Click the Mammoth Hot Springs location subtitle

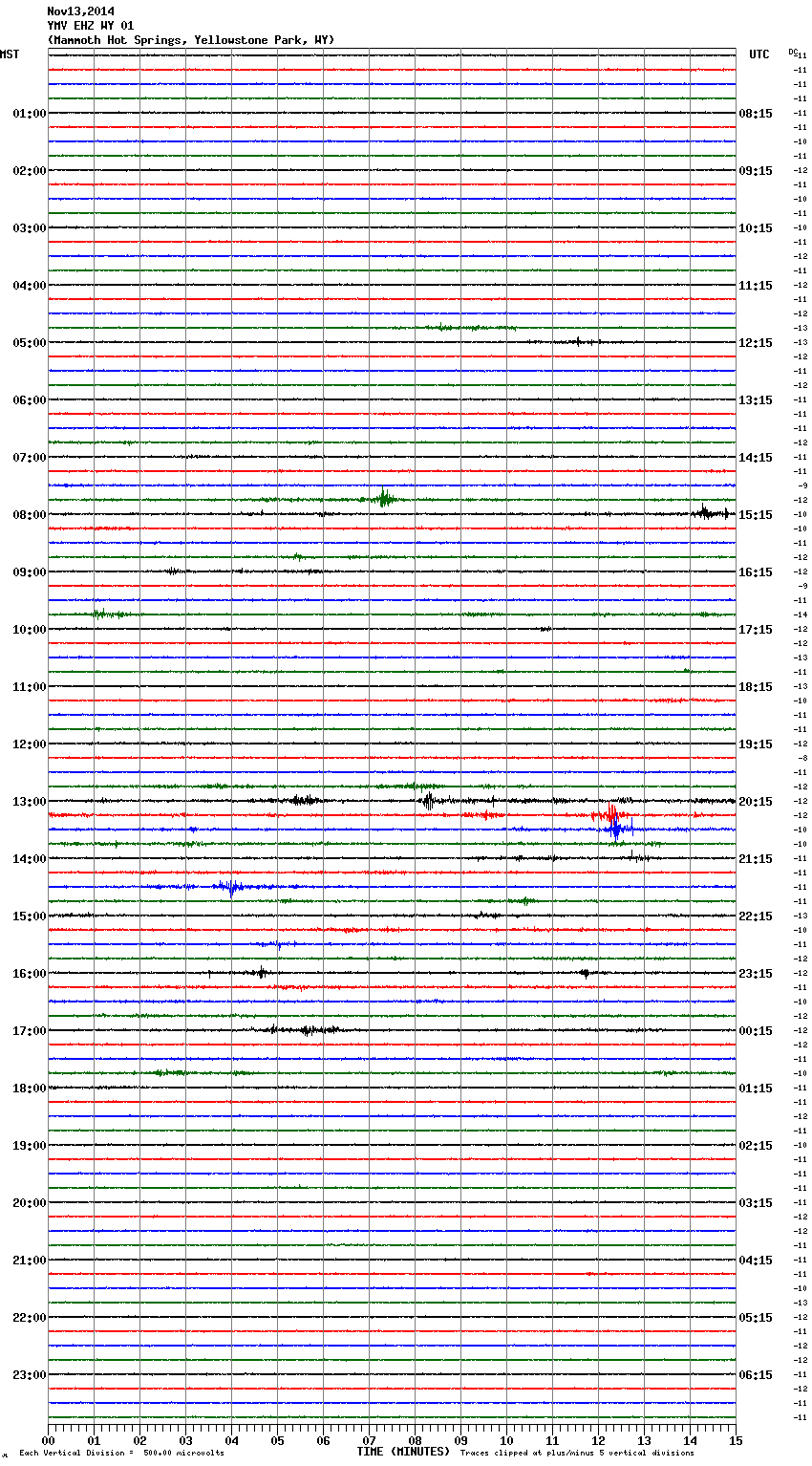[x=191, y=40]
